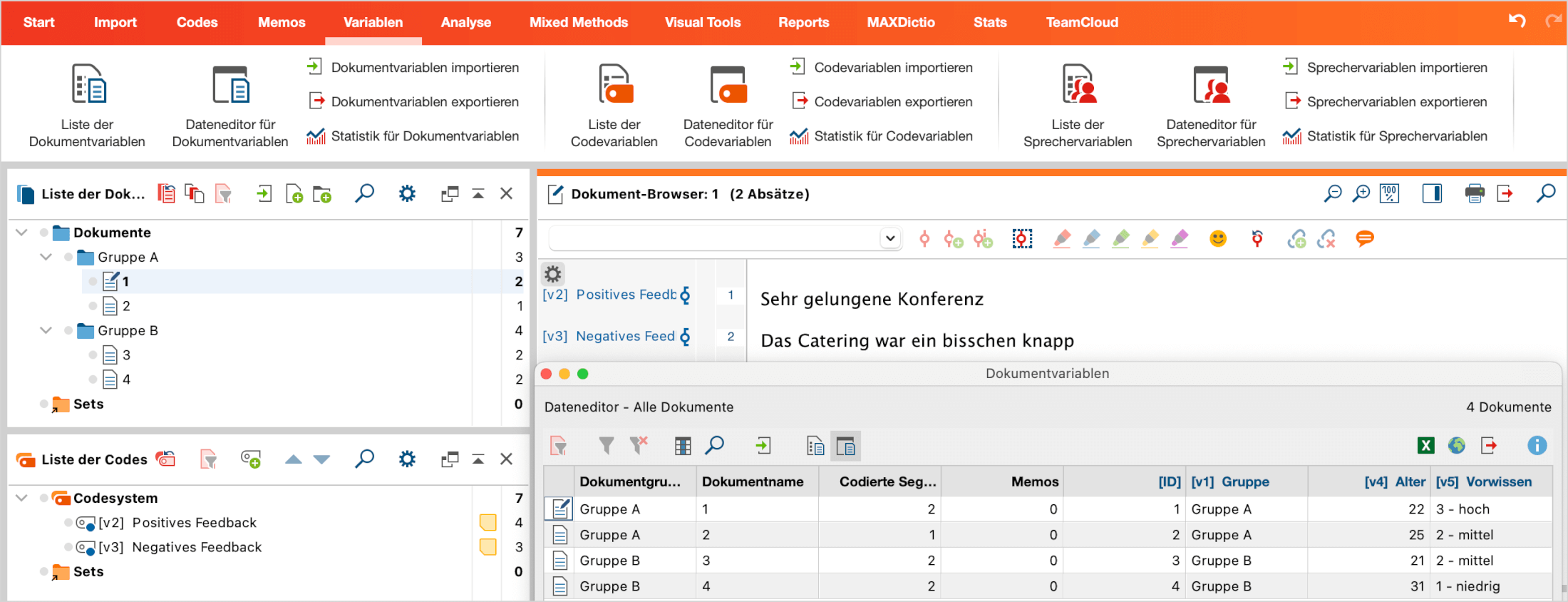Collapse the Codesystem tree
Screen dimensions: 1568x602
click(x=21, y=498)
